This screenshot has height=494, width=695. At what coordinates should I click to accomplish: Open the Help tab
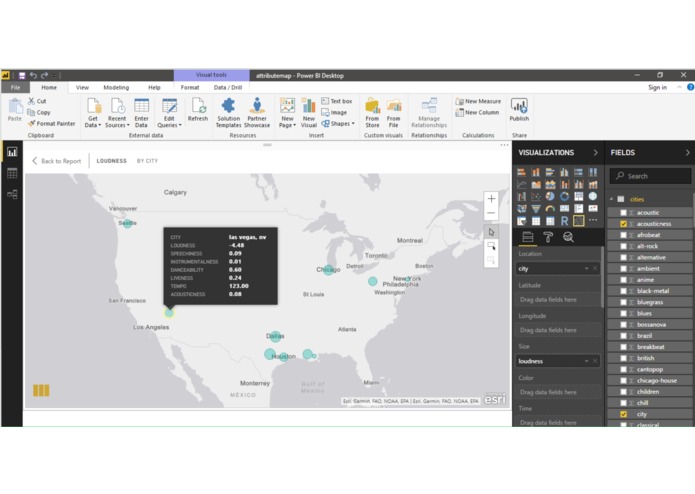(154, 88)
